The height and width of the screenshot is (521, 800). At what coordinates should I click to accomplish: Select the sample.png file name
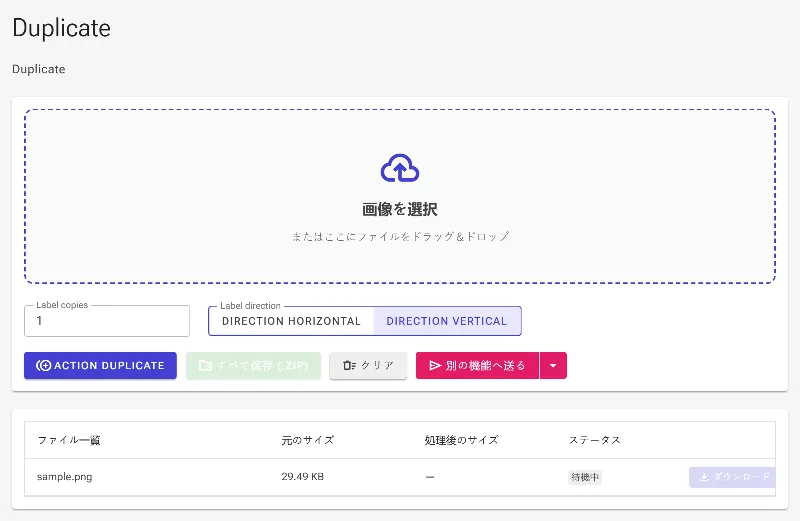pyautogui.click(x=65, y=477)
